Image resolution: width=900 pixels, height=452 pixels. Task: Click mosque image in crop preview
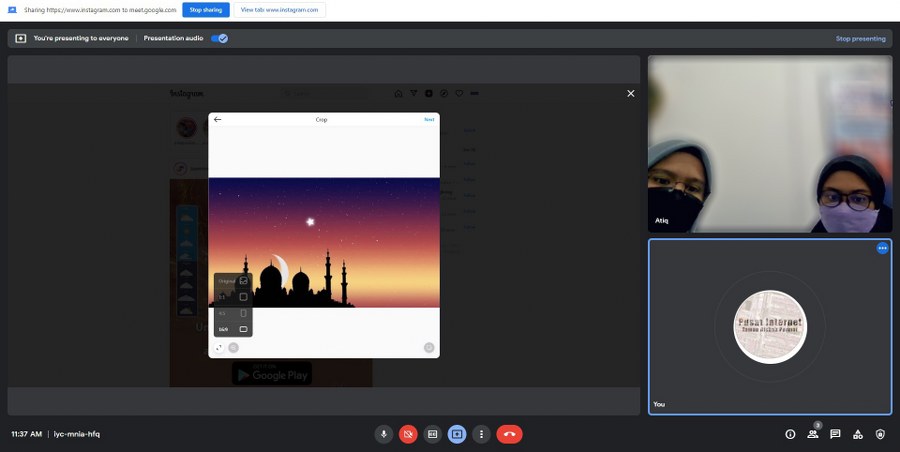[324, 242]
